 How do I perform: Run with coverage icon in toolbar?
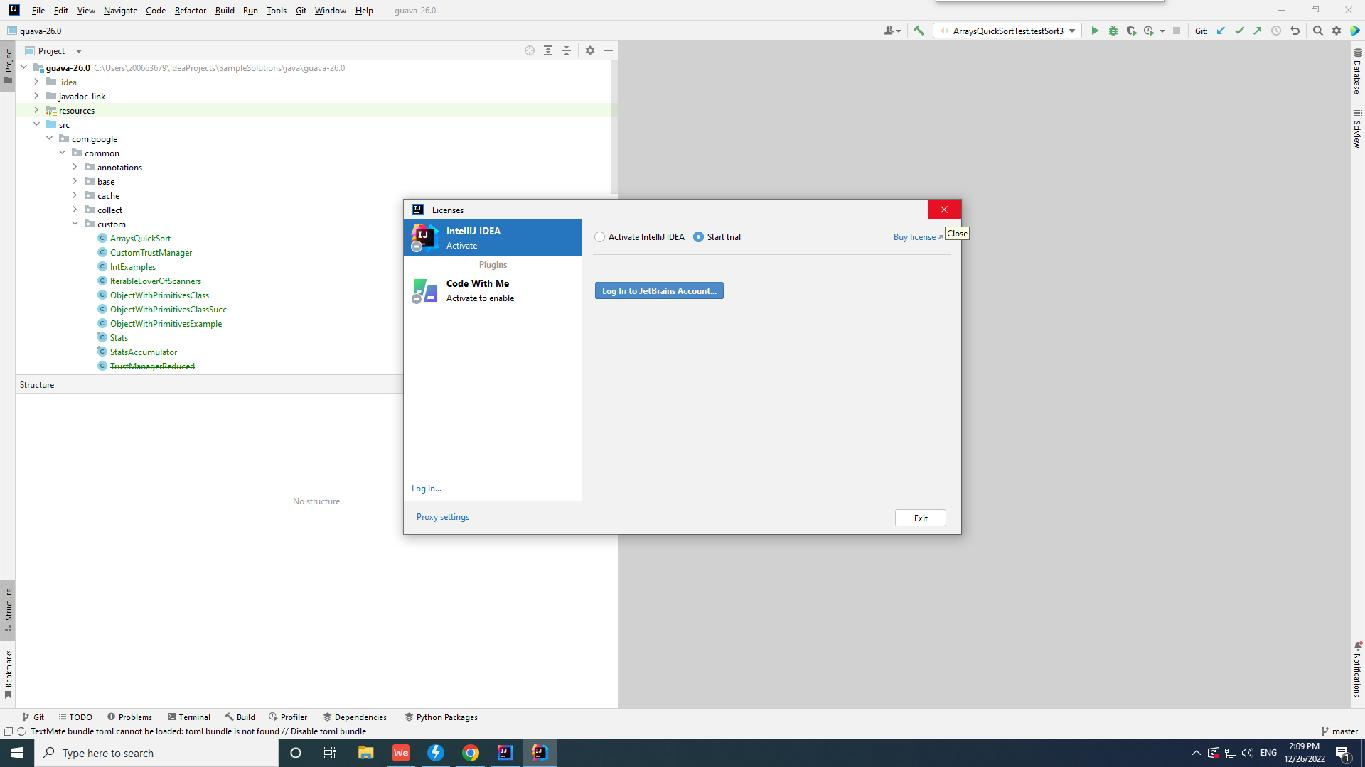coord(1131,31)
